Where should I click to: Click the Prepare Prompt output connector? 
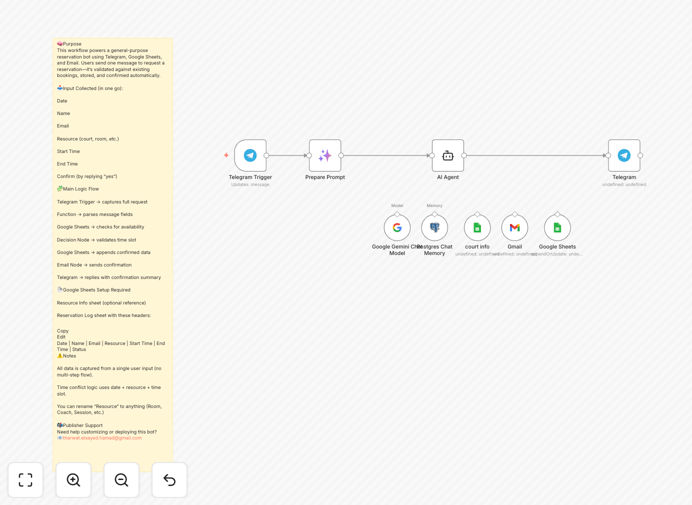click(341, 155)
